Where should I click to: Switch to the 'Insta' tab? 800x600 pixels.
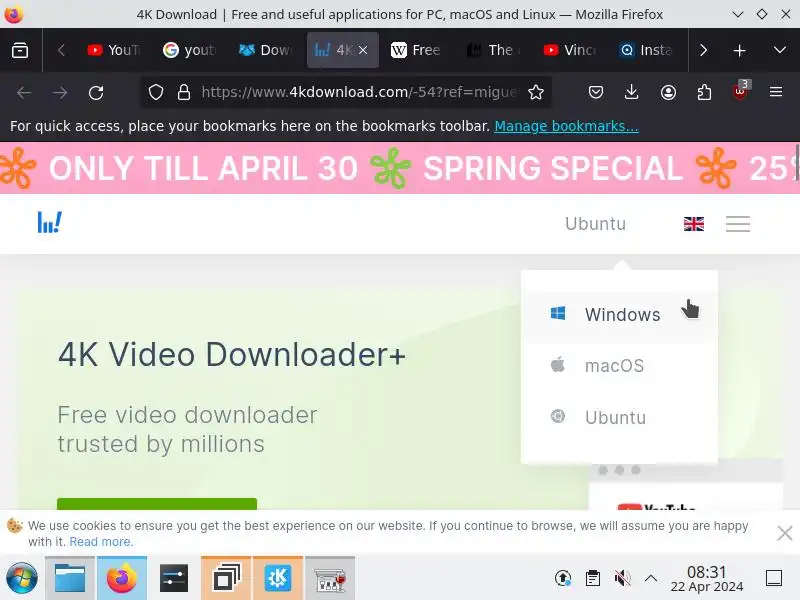(x=645, y=50)
